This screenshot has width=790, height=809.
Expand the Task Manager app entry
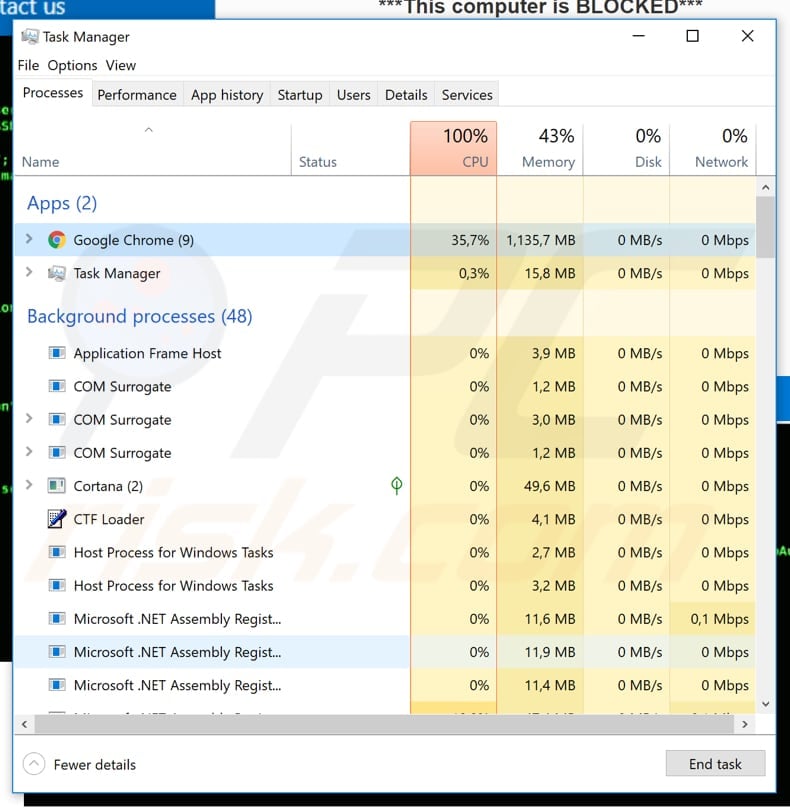[x=29, y=272]
